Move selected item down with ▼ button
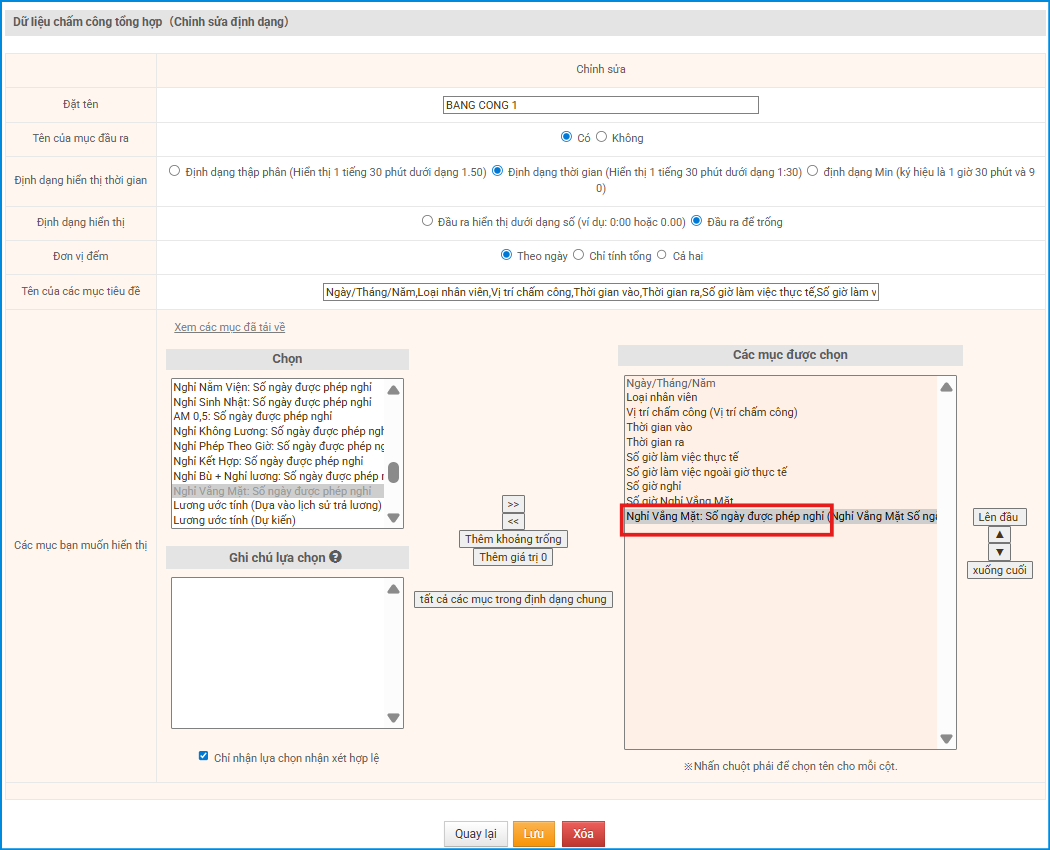 (999, 552)
